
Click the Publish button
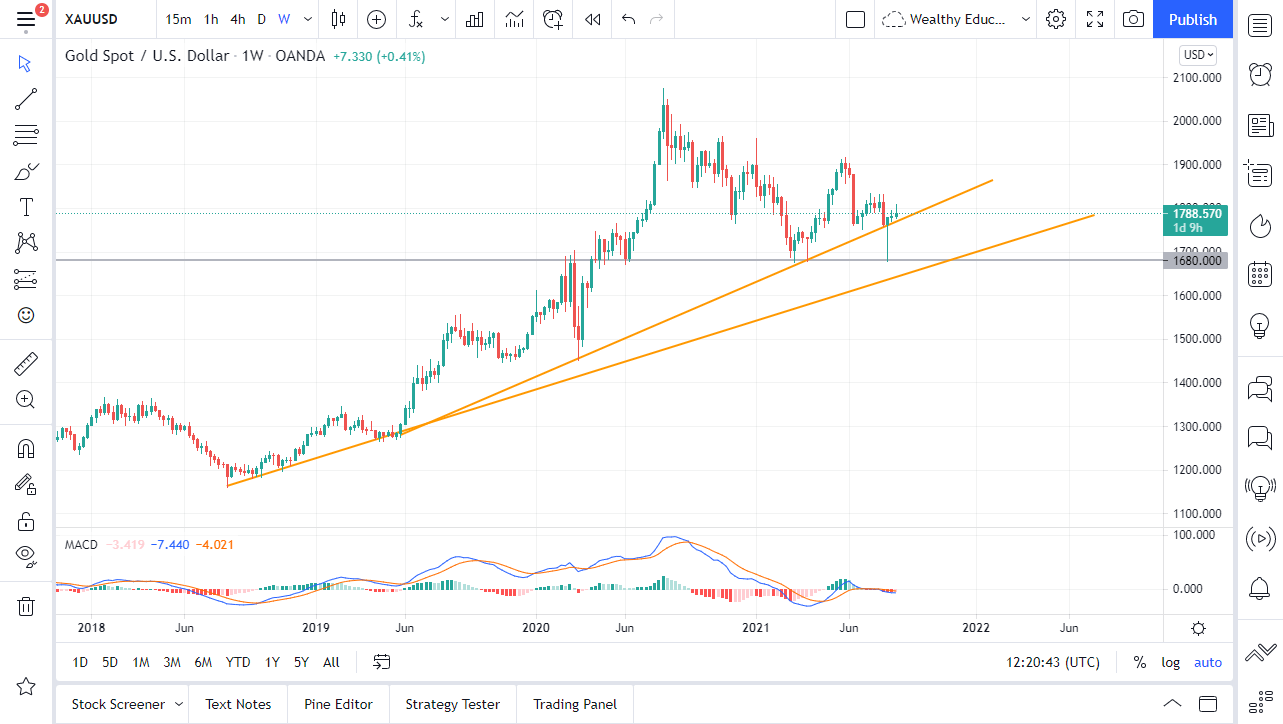coord(1192,19)
